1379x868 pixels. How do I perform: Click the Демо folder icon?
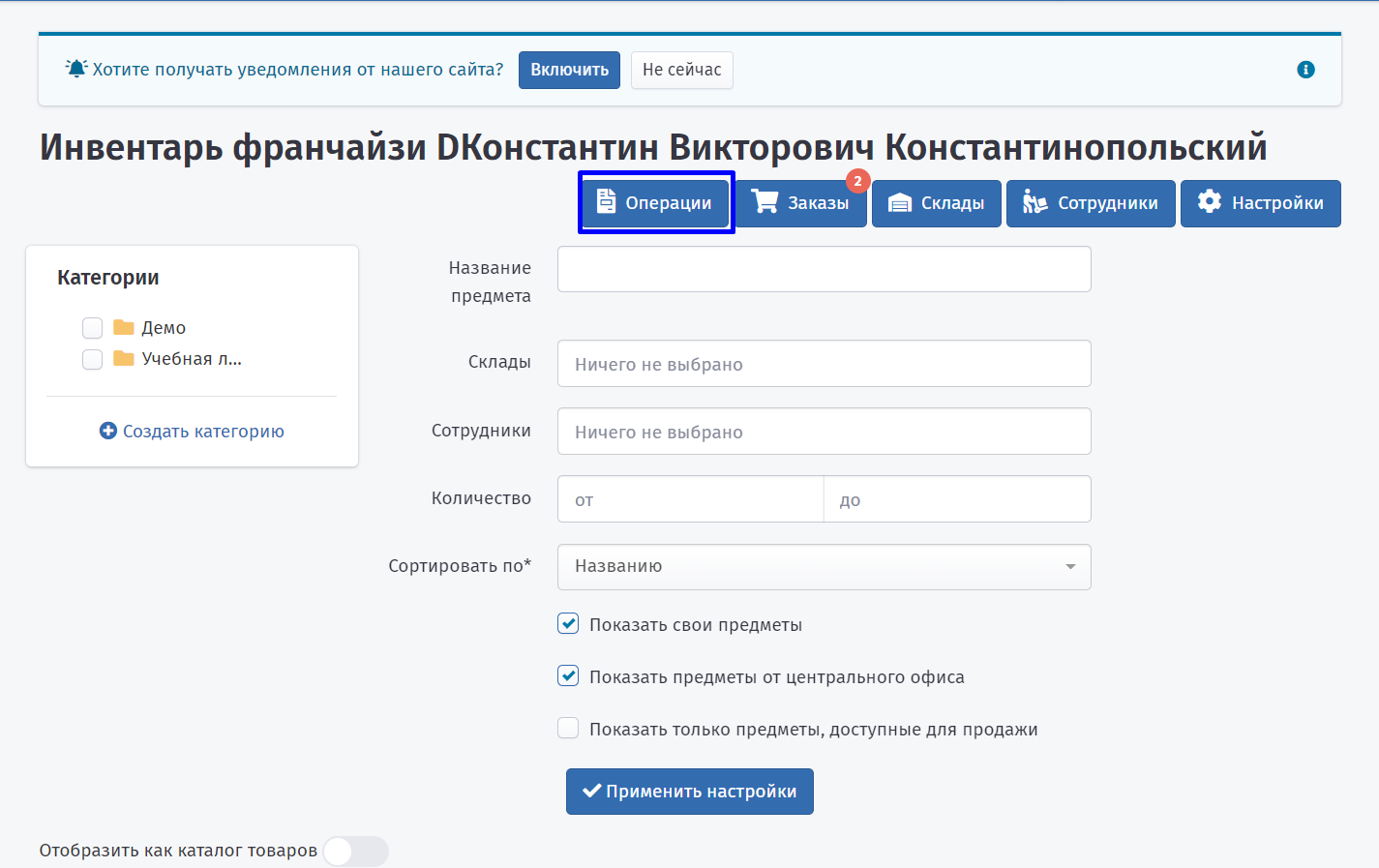(x=124, y=327)
